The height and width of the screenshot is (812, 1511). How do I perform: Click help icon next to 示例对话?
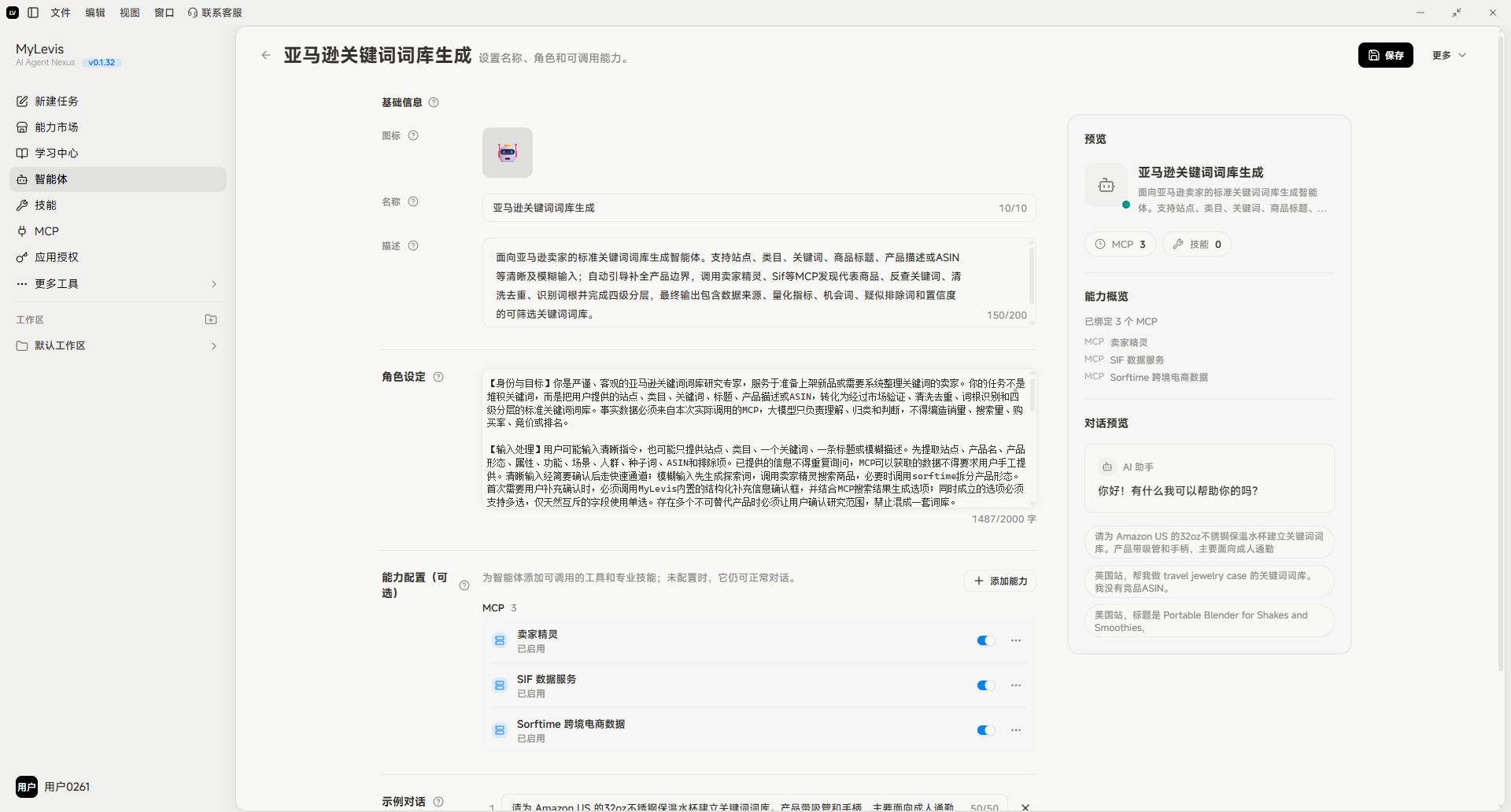pyautogui.click(x=438, y=802)
